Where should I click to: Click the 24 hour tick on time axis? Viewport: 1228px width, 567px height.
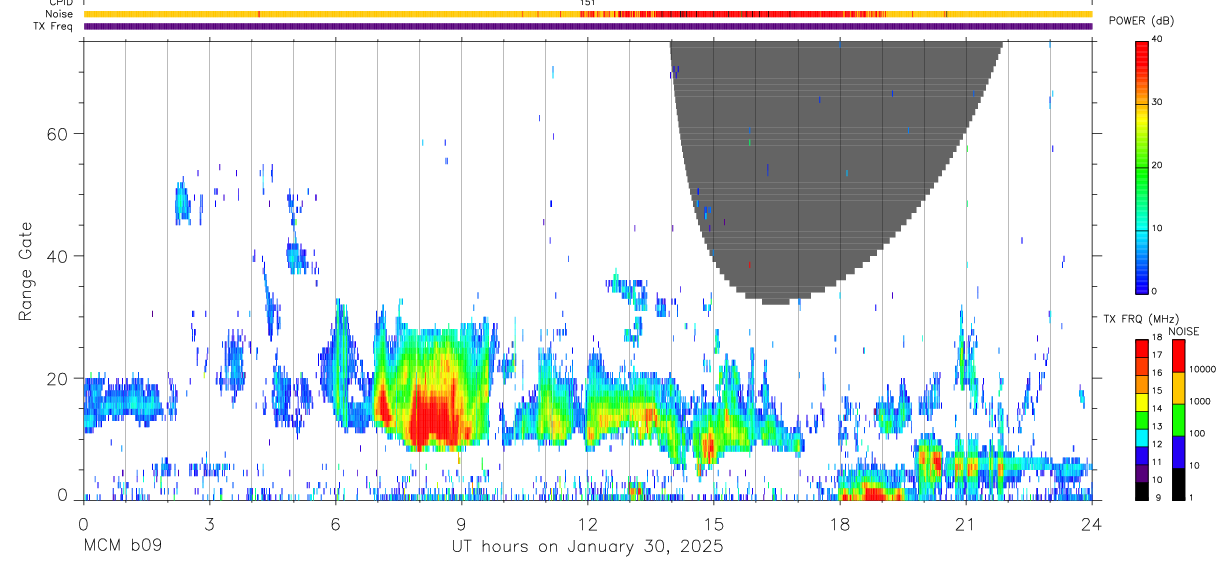tap(1092, 523)
